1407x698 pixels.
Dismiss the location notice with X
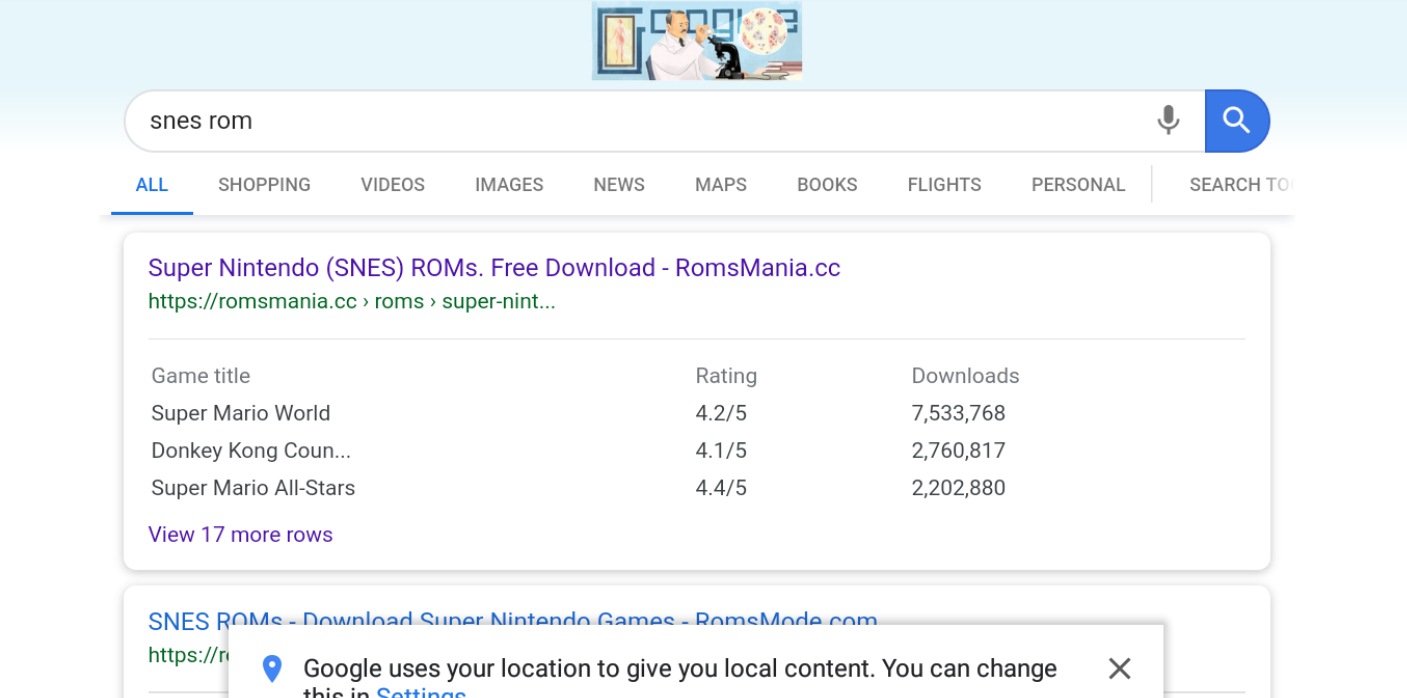pyautogui.click(x=1119, y=668)
